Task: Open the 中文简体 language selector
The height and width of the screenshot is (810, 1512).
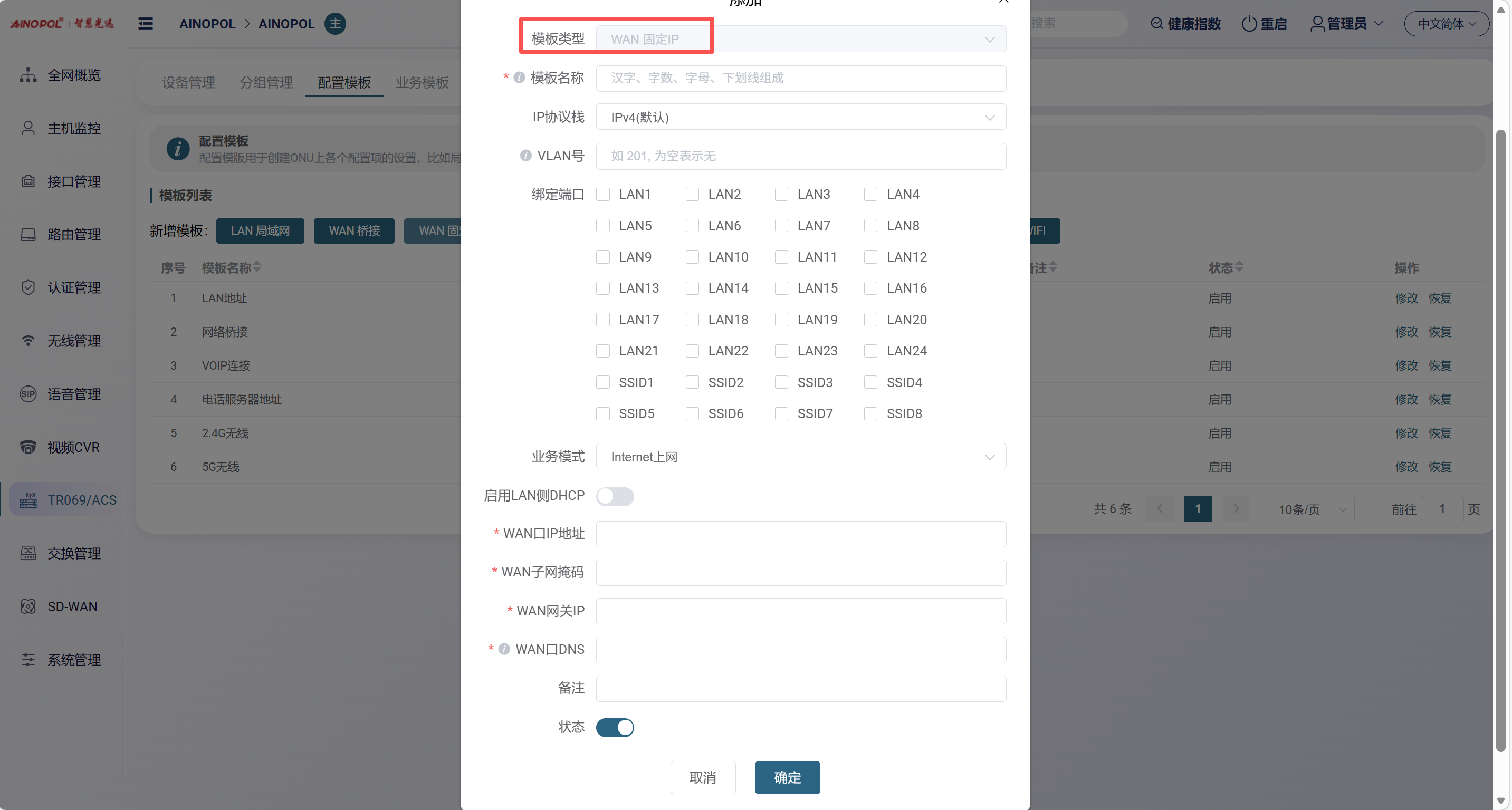Action: click(1446, 23)
